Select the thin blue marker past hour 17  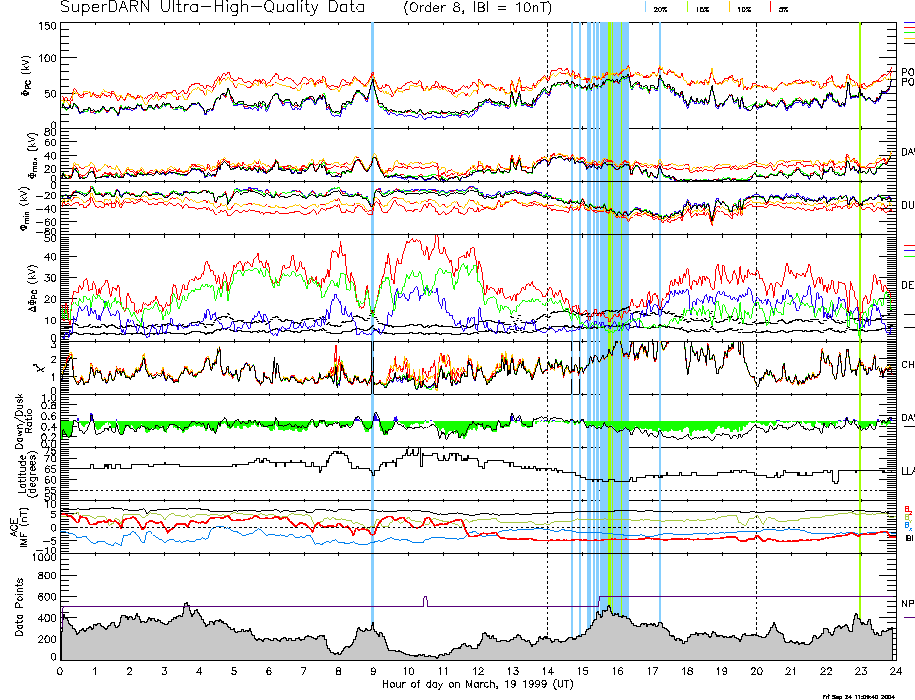pos(660,300)
